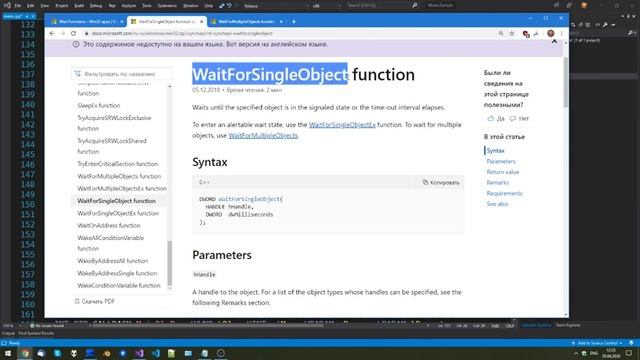Open the Output tab in Visual Studio
Screen dimensions: 640x360
click(x=8, y=333)
